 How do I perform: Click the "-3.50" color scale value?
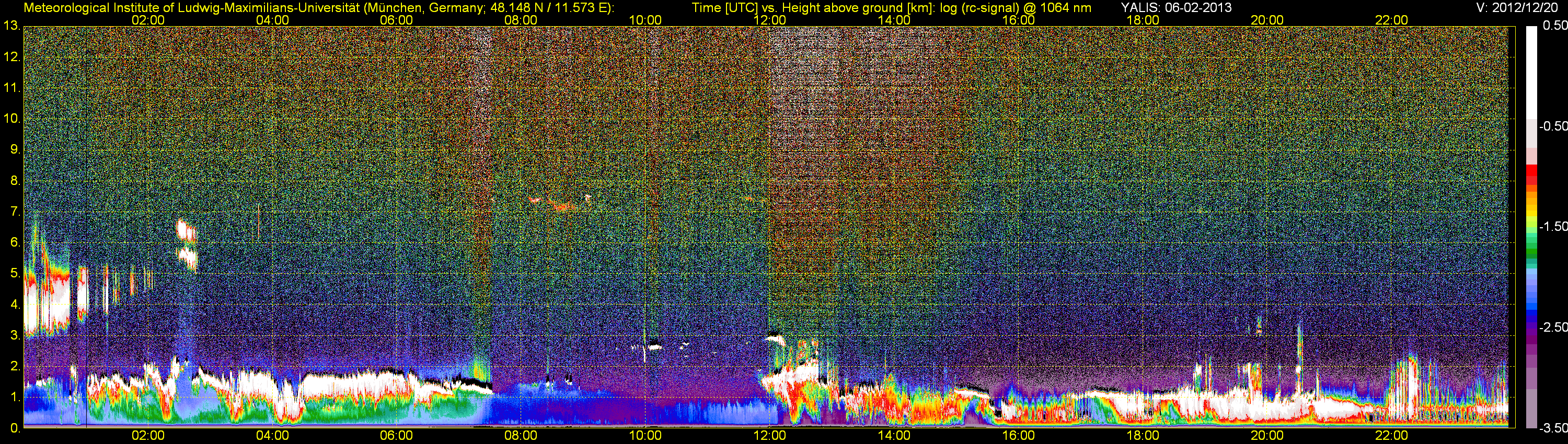pos(1553,428)
